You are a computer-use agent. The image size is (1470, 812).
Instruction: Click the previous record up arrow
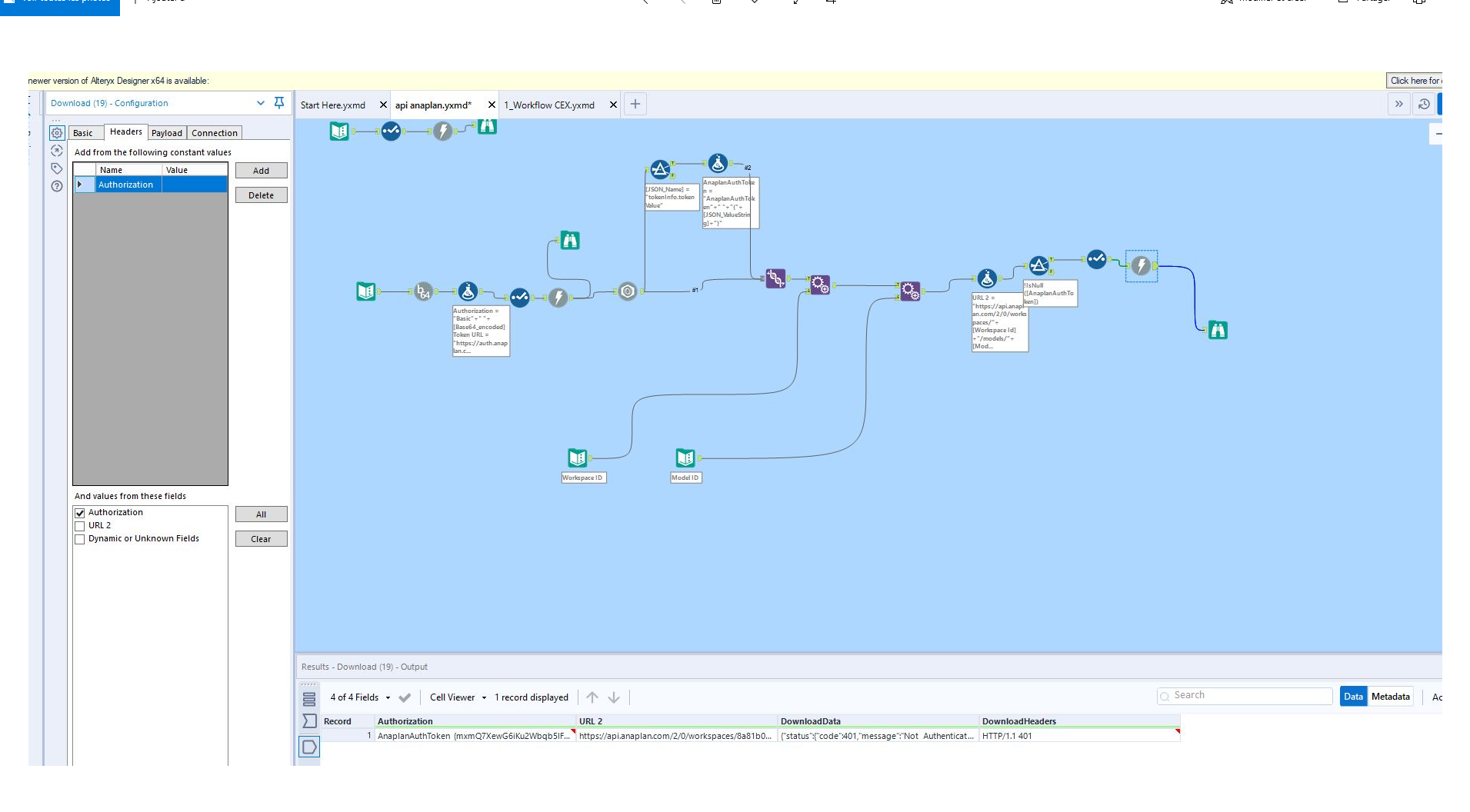[x=592, y=697]
